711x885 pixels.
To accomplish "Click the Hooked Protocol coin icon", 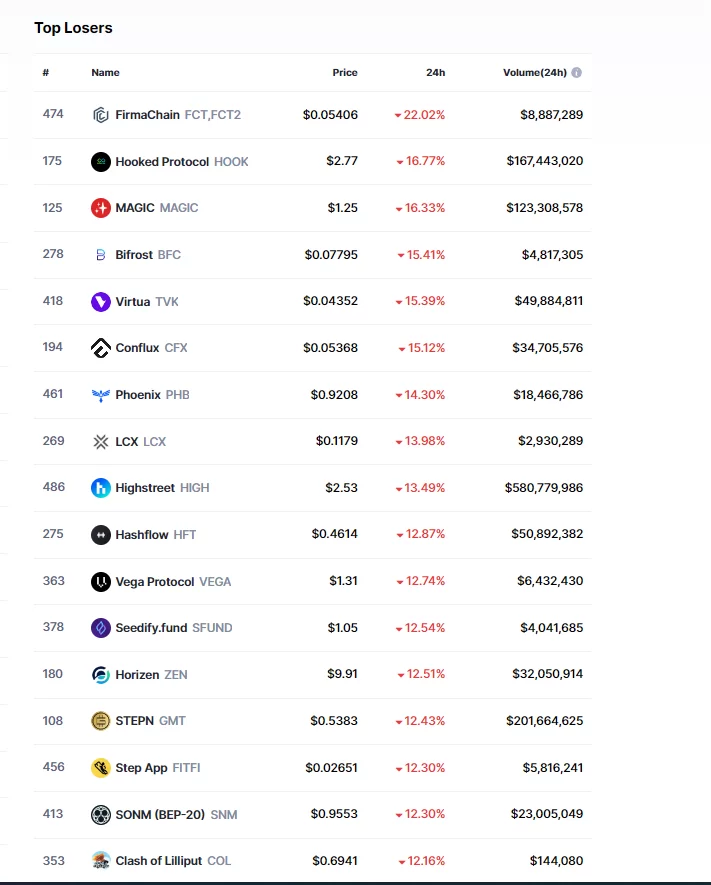I will [100, 162].
